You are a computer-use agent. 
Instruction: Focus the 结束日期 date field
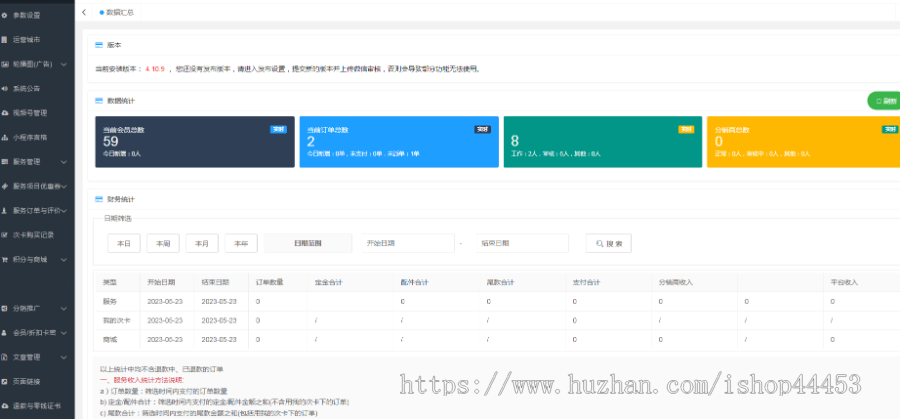522,243
